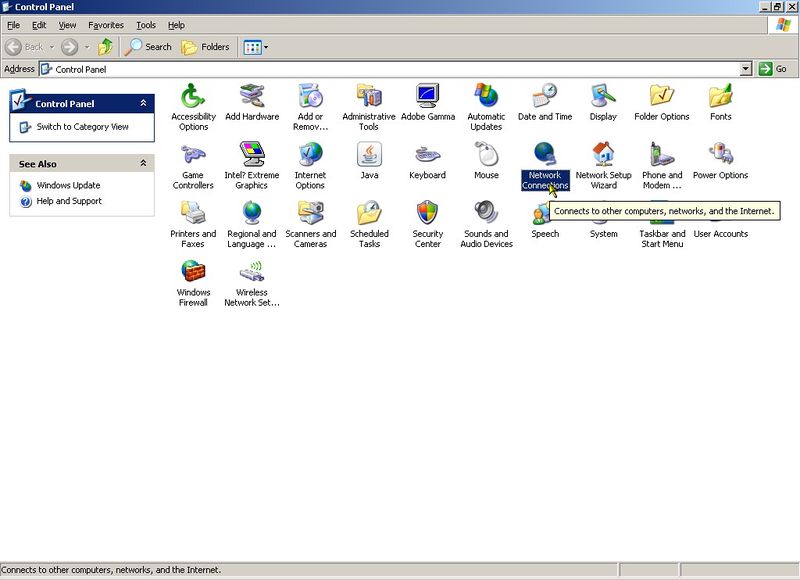800x580 pixels.
Task: Open the Views dropdown button
Action: (256, 47)
